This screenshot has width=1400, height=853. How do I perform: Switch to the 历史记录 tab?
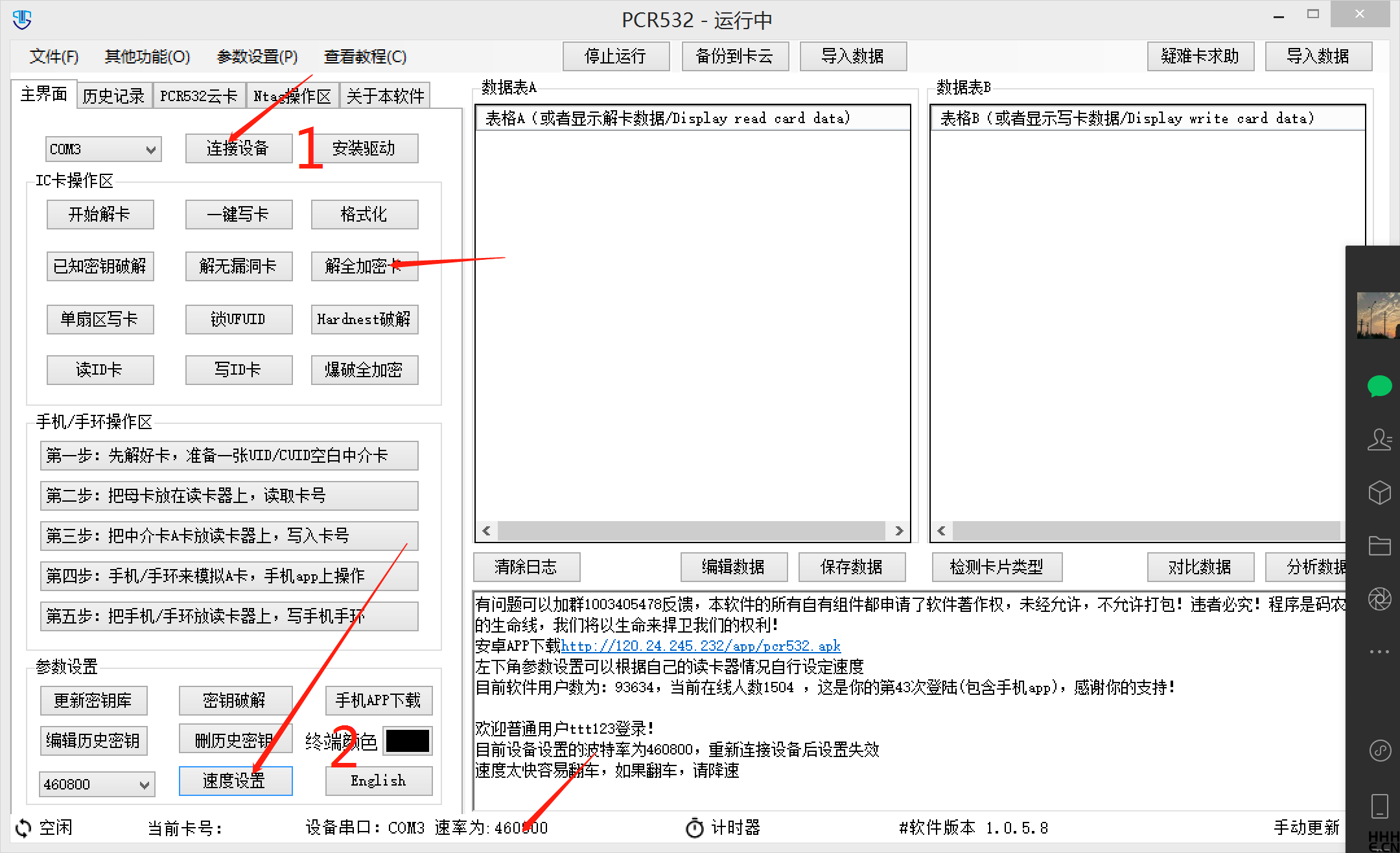pyautogui.click(x=113, y=95)
